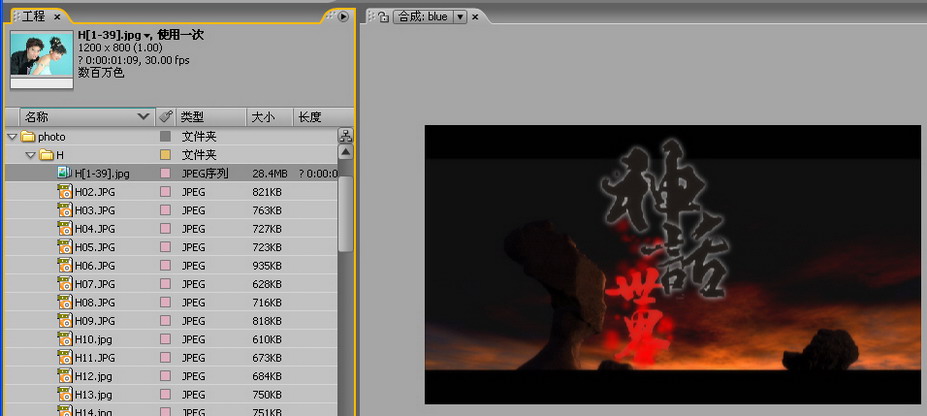Viewport: 927px width, 416px height.
Task: Click the H06.JPG file icon
Action: tap(64, 265)
